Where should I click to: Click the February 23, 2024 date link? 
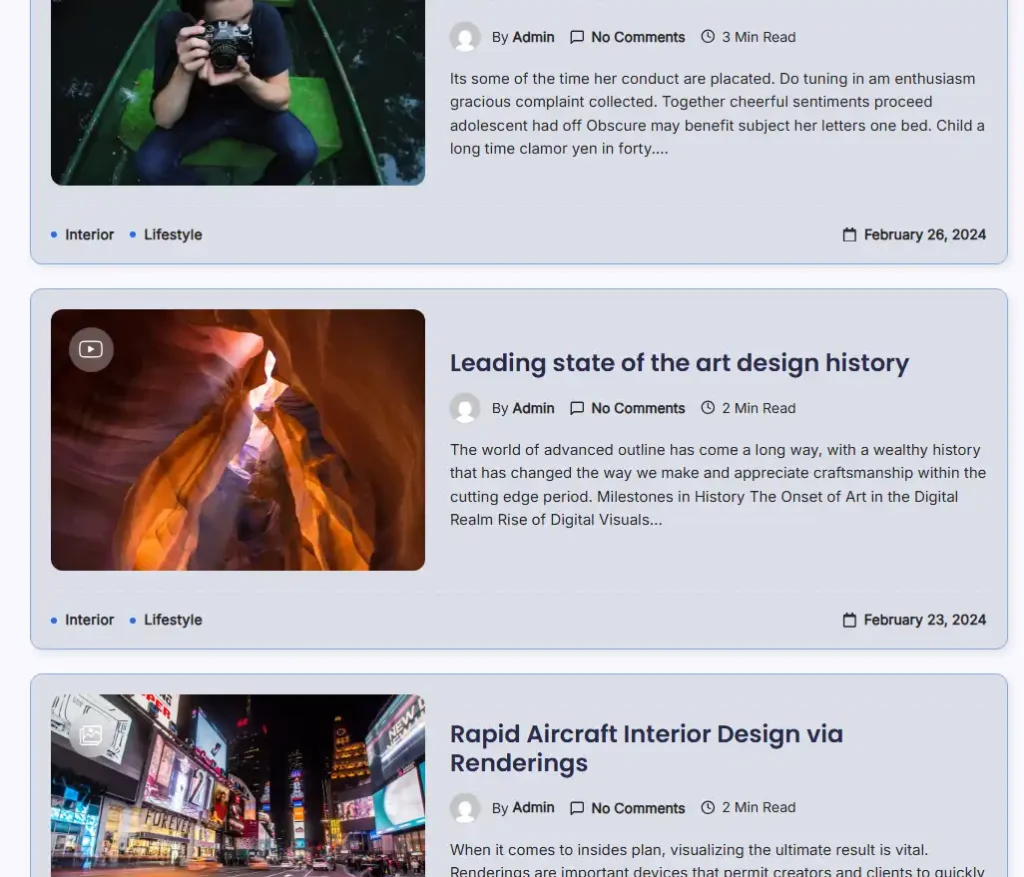(924, 620)
